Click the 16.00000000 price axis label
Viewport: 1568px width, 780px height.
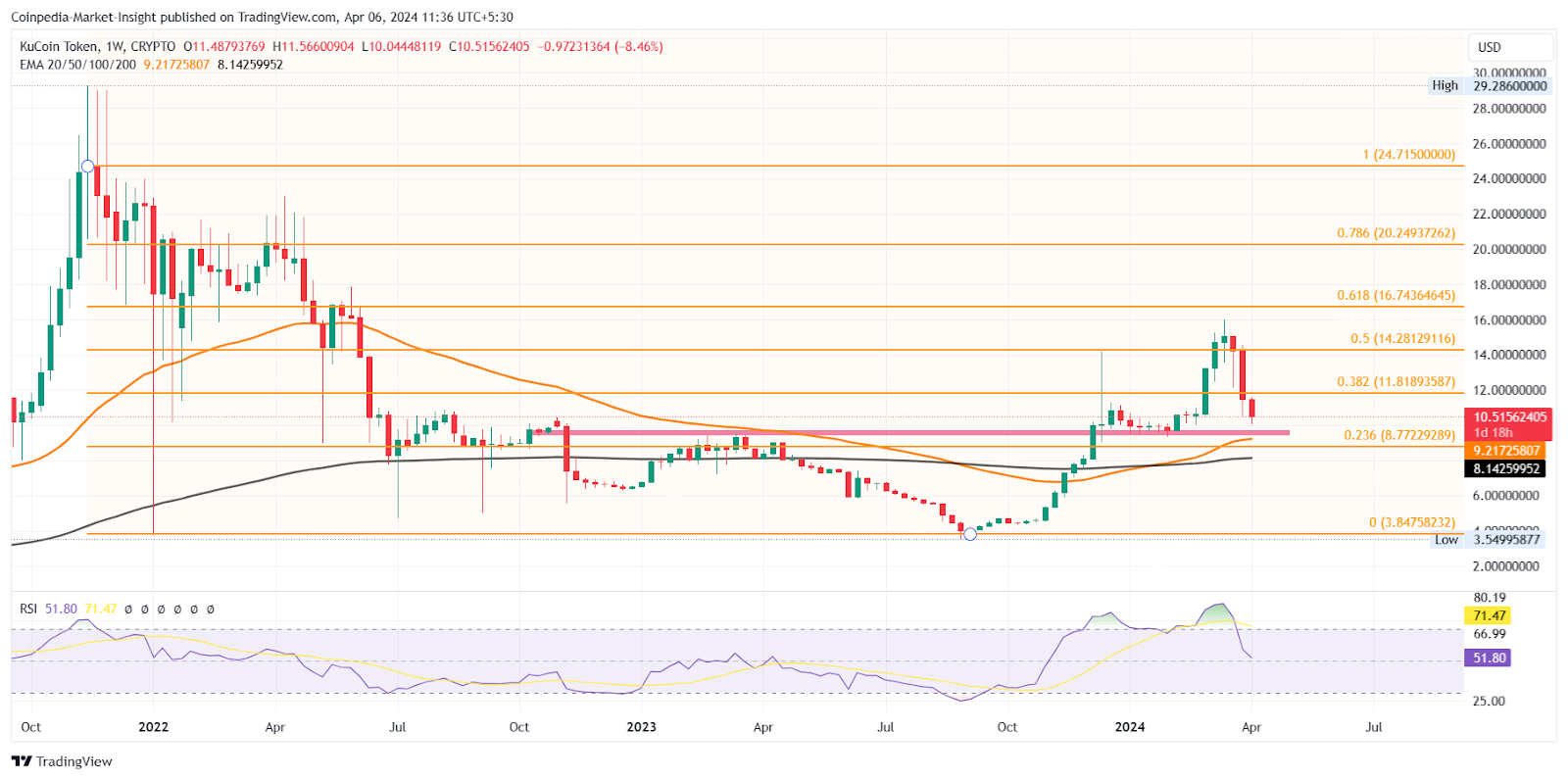pos(1509,319)
